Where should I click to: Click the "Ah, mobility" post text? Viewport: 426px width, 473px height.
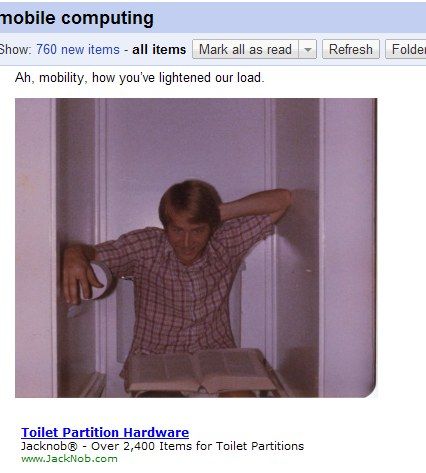(x=140, y=78)
